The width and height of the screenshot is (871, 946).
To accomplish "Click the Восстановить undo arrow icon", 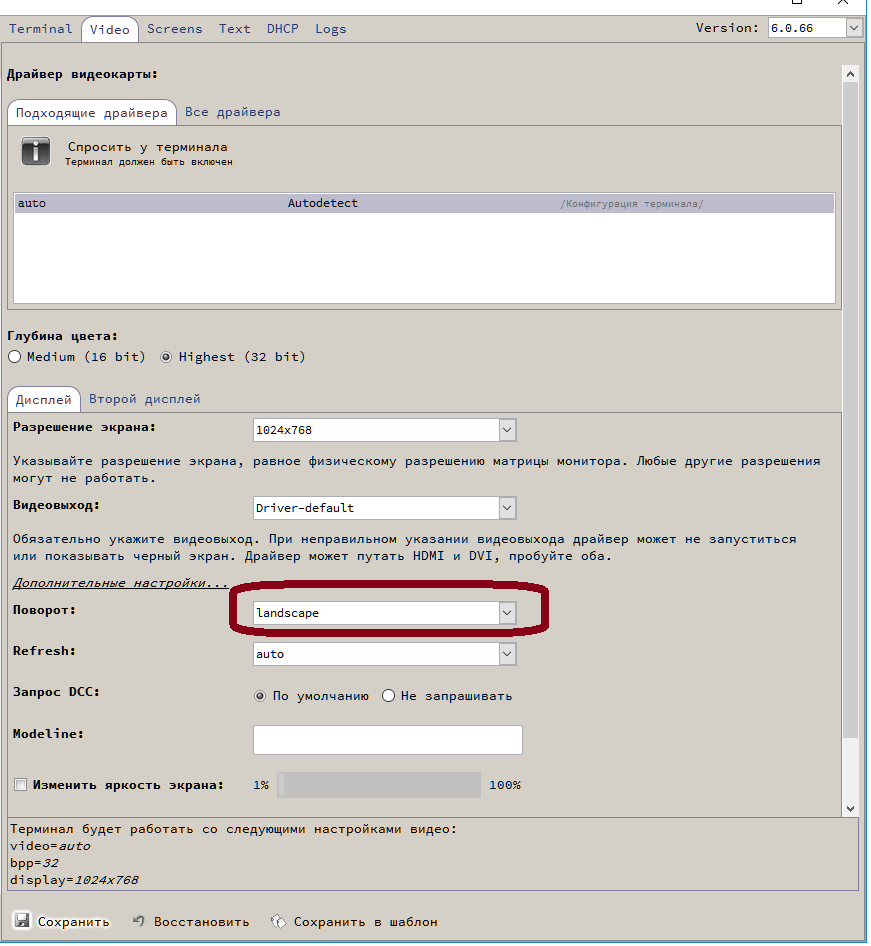I will pos(139,921).
